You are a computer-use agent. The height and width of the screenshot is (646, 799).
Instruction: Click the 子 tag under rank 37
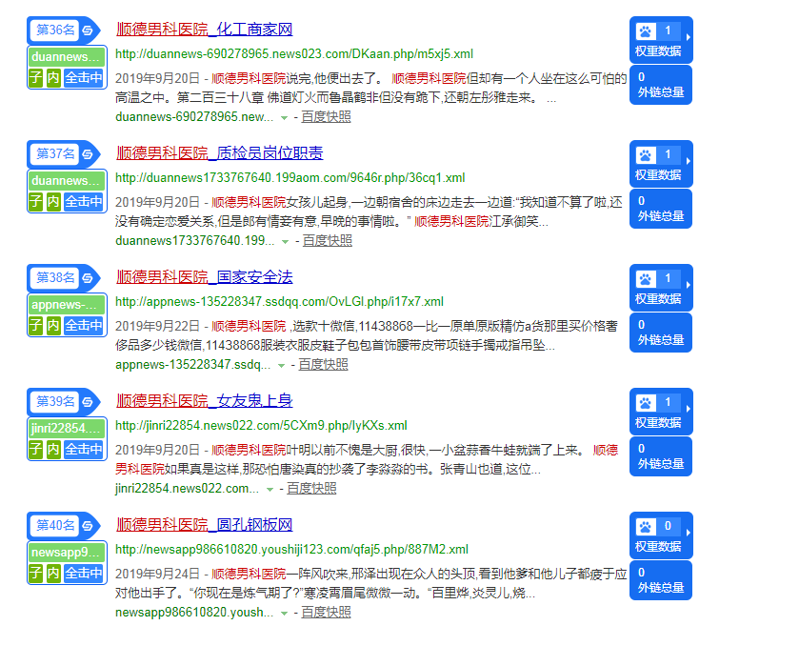click(x=36, y=202)
